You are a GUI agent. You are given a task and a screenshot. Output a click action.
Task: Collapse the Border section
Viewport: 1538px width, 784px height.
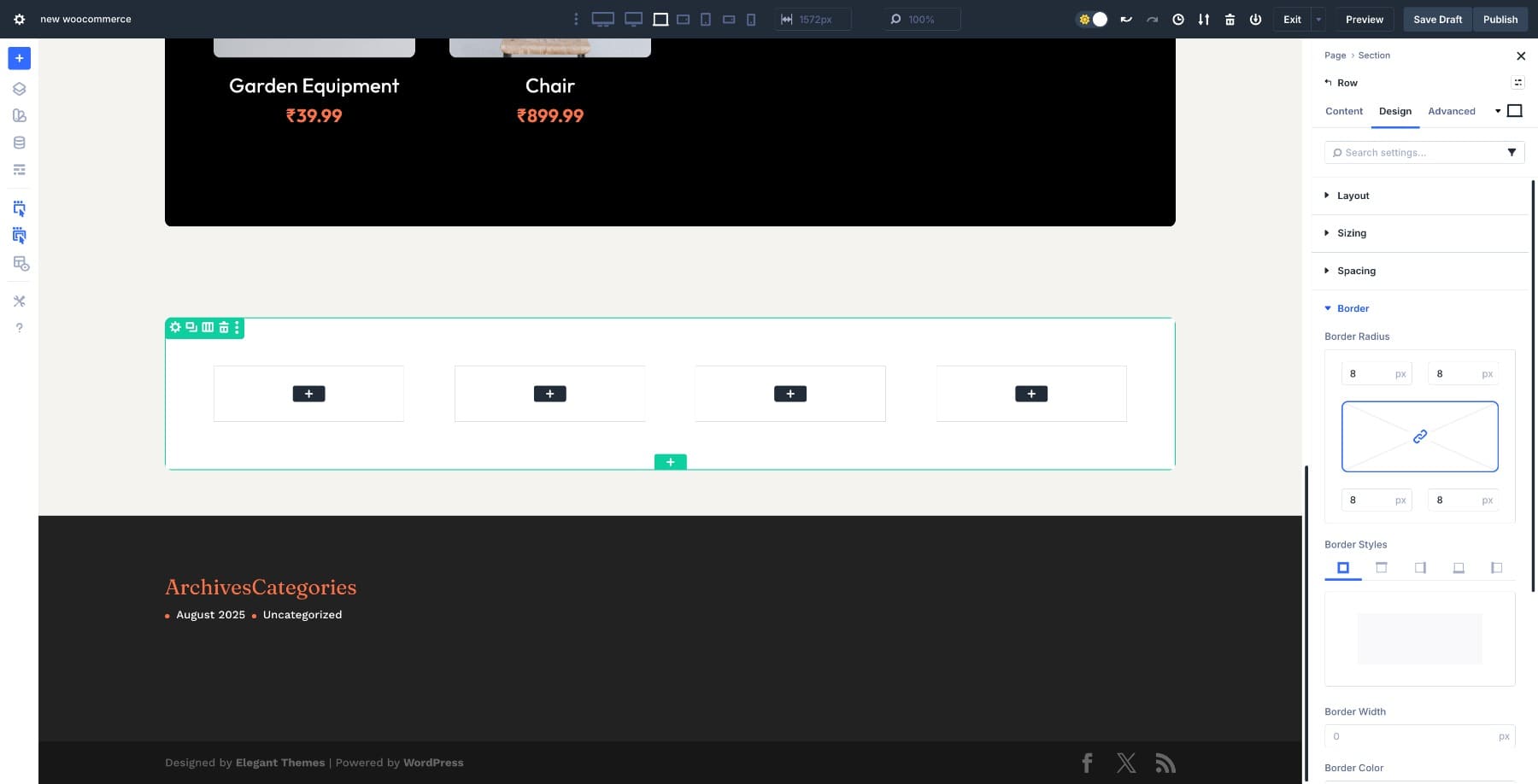(1351, 308)
